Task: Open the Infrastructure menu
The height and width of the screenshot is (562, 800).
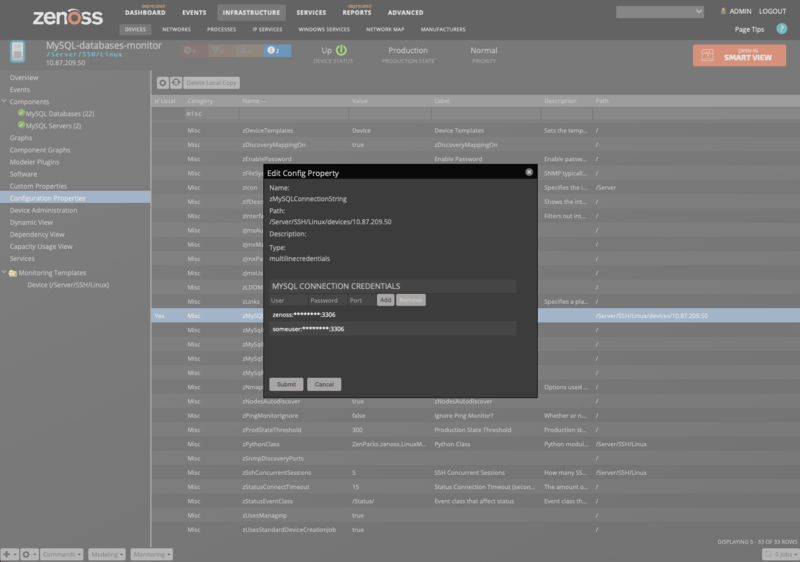Action: pyautogui.click(x=252, y=12)
